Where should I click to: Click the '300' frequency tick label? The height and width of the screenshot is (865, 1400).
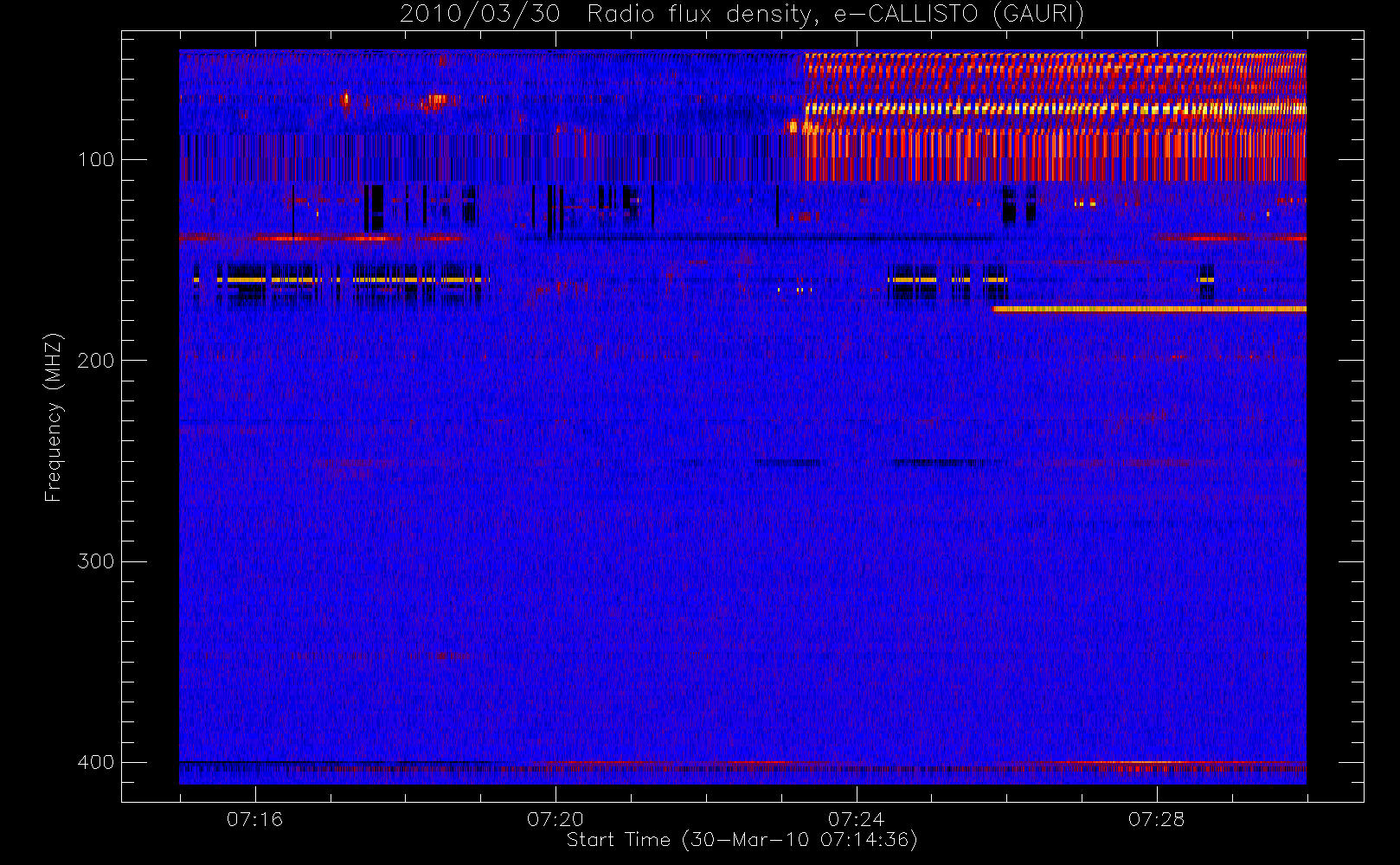pos(95,561)
